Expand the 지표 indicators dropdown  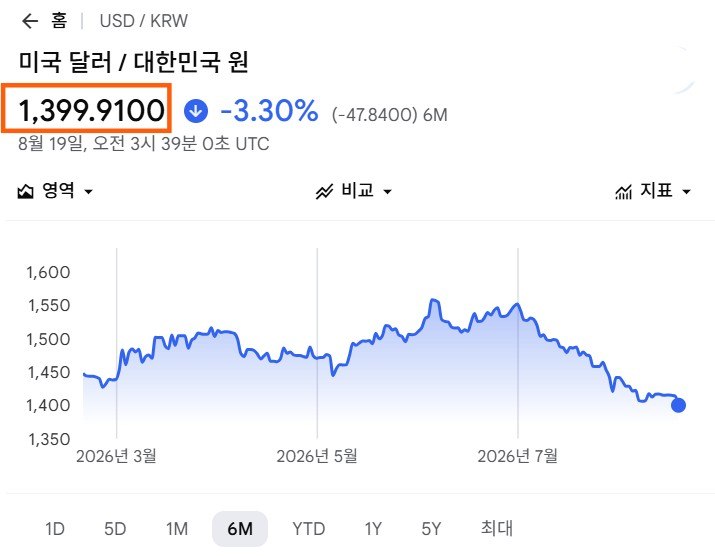point(653,191)
